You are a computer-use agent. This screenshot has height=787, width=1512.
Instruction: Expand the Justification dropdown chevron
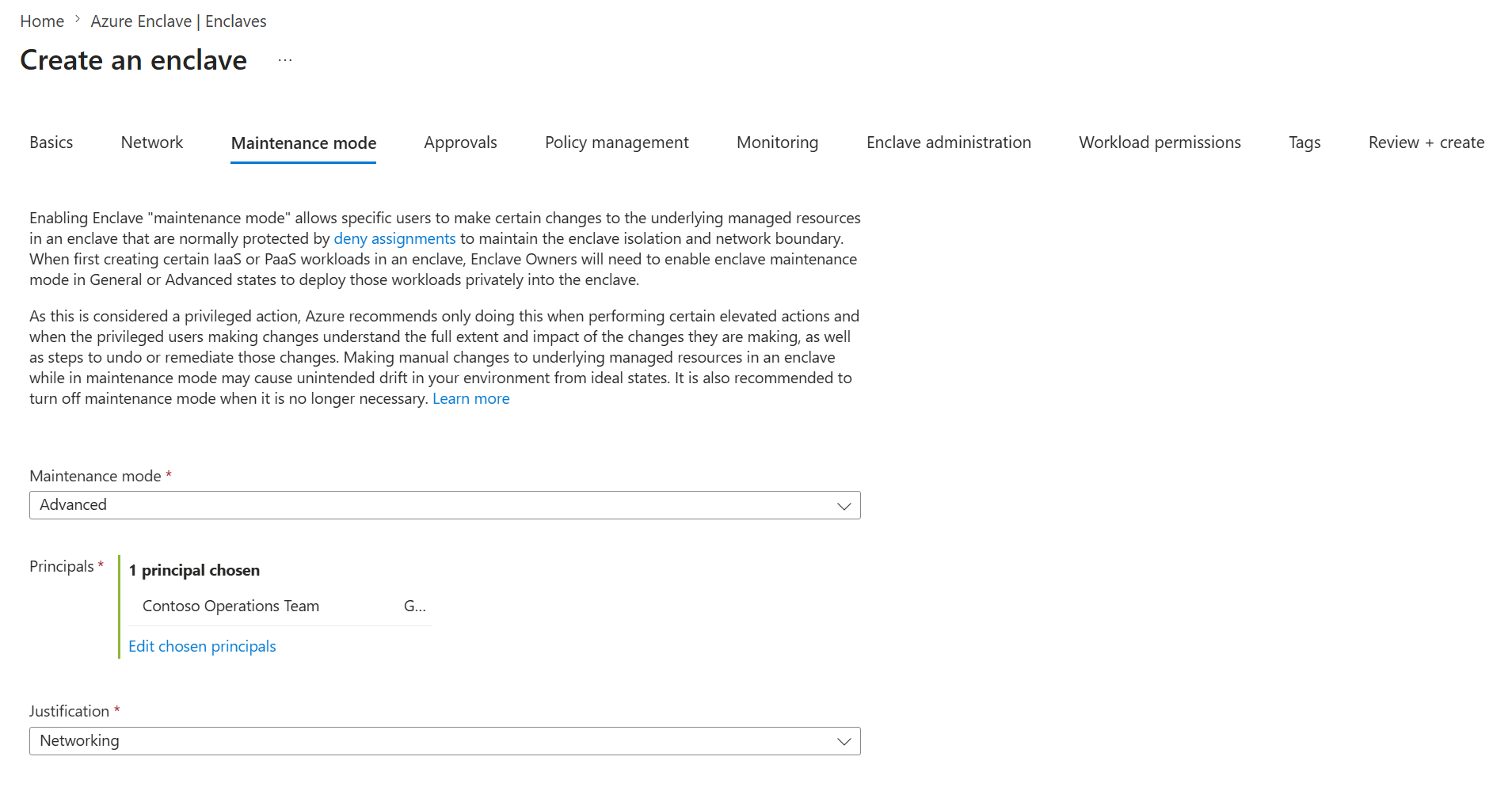844,742
